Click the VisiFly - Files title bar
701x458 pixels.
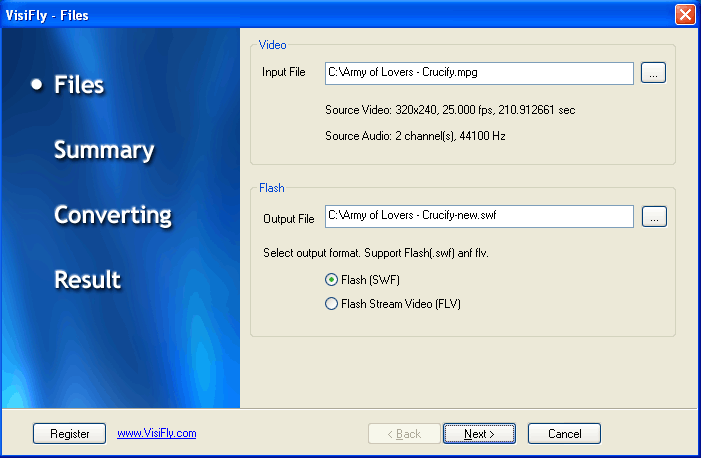[335, 15]
